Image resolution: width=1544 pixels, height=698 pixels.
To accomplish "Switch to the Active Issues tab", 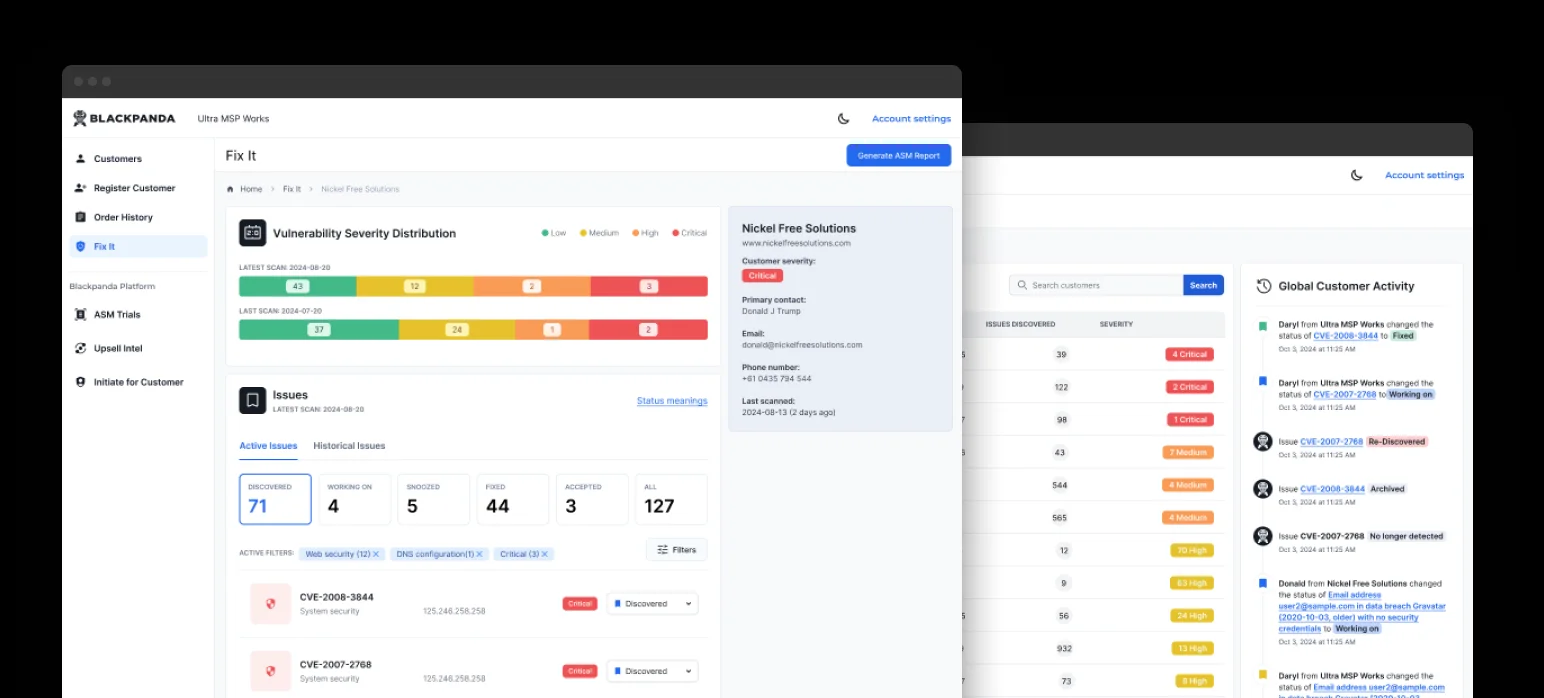I will click(x=268, y=446).
